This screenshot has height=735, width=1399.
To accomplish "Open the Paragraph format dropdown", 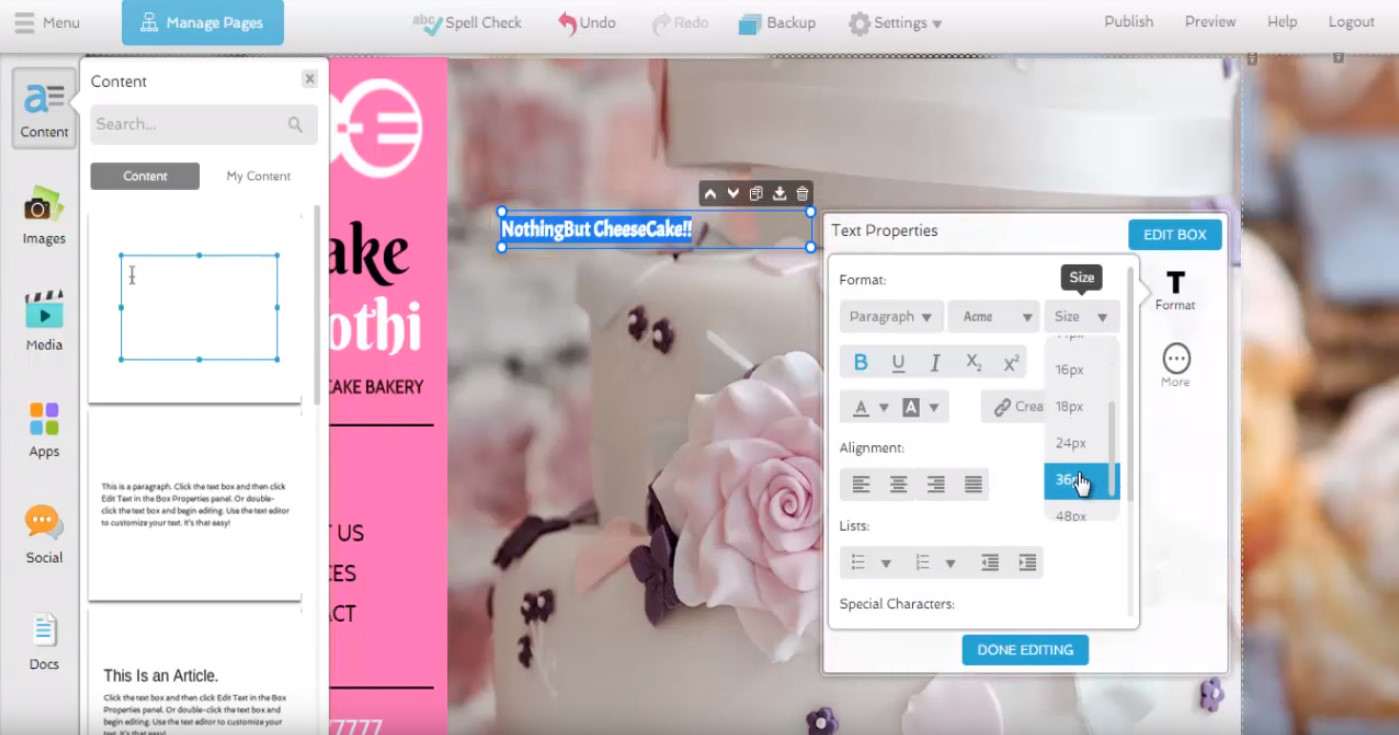I will tap(890, 317).
